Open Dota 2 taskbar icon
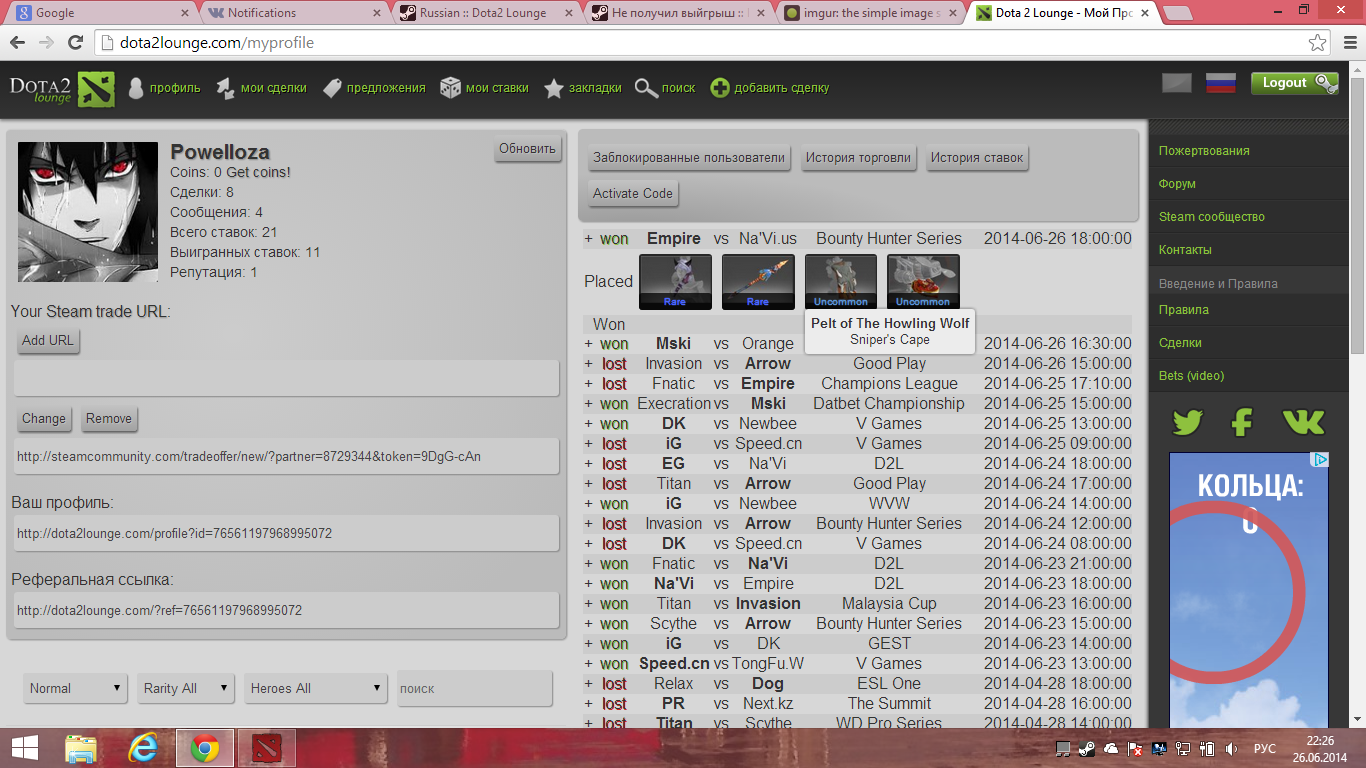This screenshot has height=768, width=1366. (267, 748)
